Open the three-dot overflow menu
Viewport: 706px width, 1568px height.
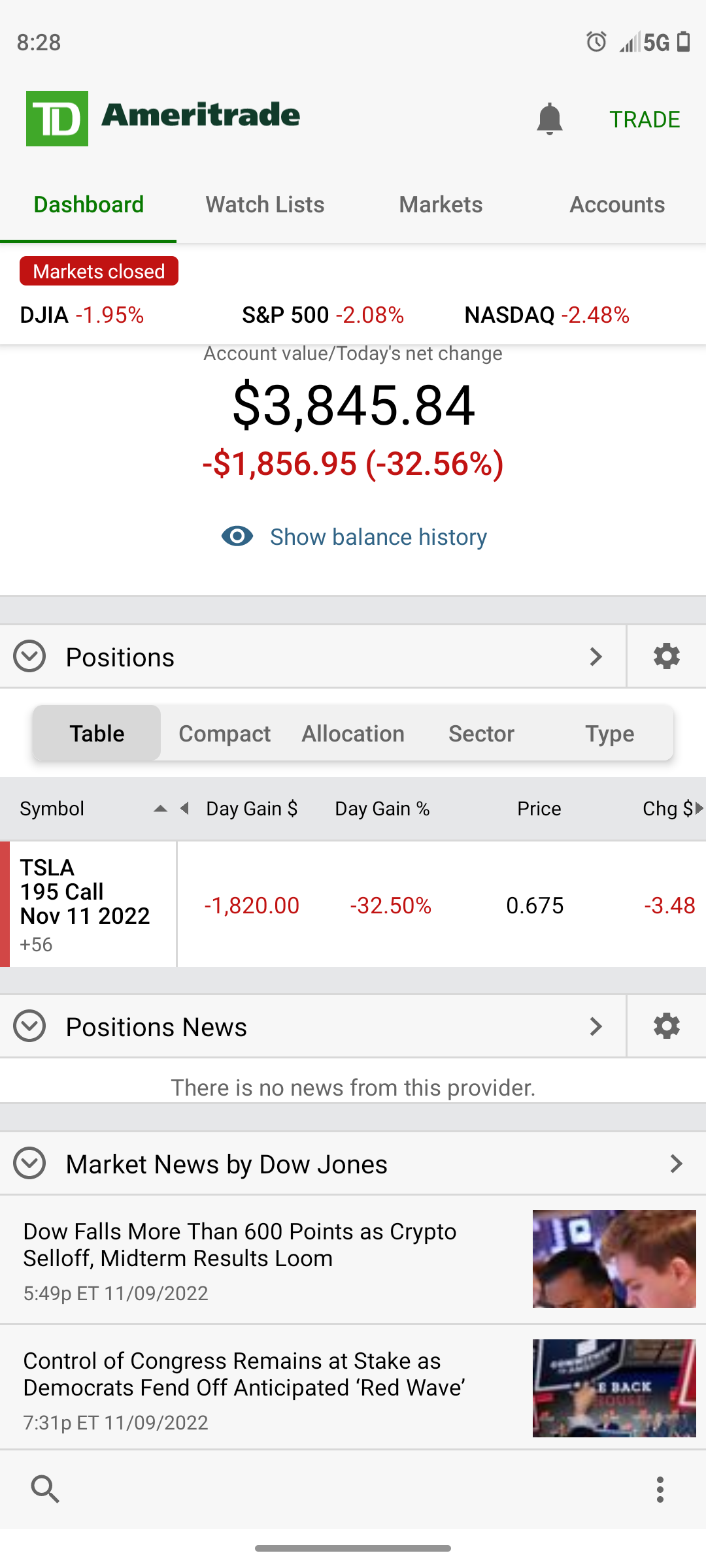pyautogui.click(x=660, y=1489)
